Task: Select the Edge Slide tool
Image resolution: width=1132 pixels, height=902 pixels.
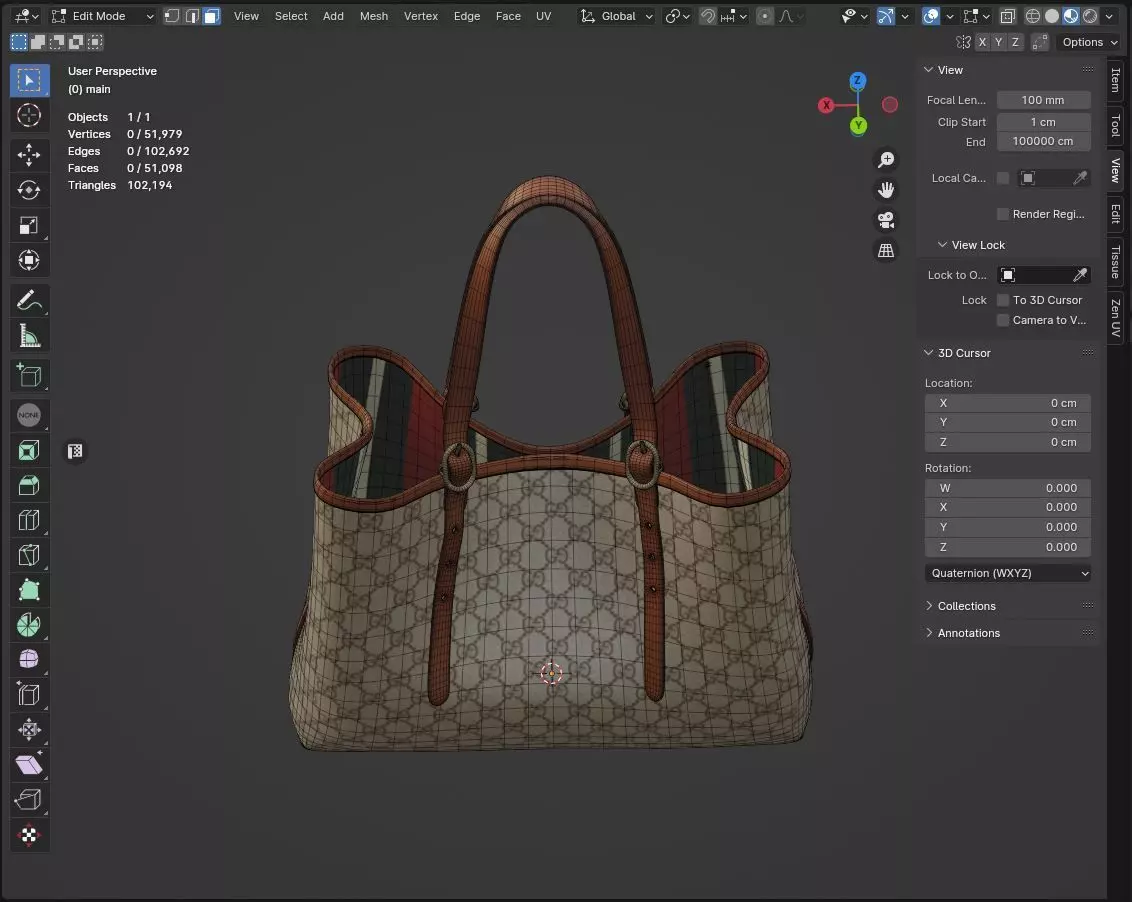Action: (x=29, y=695)
